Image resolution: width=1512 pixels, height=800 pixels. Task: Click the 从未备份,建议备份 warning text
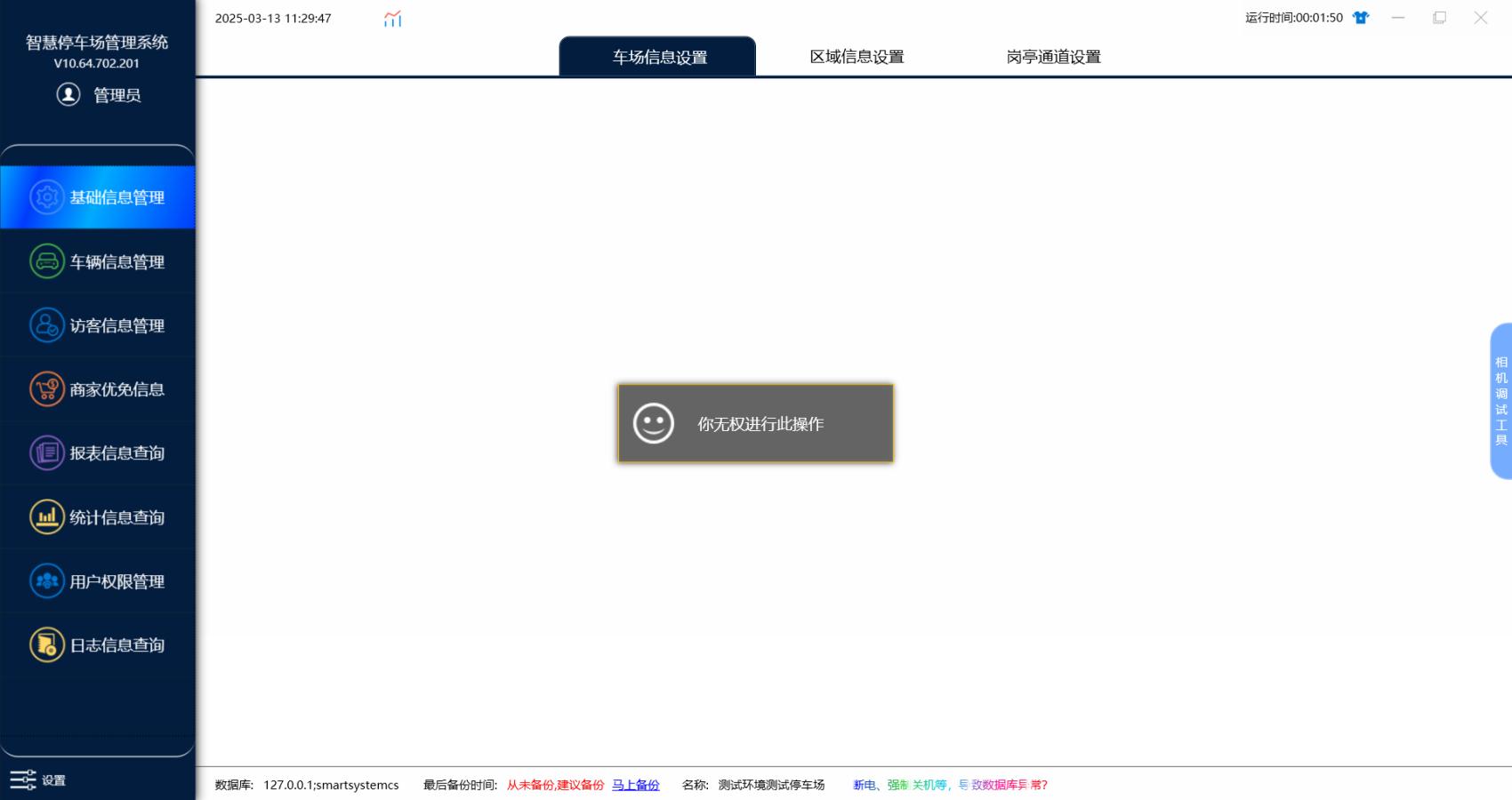tap(555, 785)
